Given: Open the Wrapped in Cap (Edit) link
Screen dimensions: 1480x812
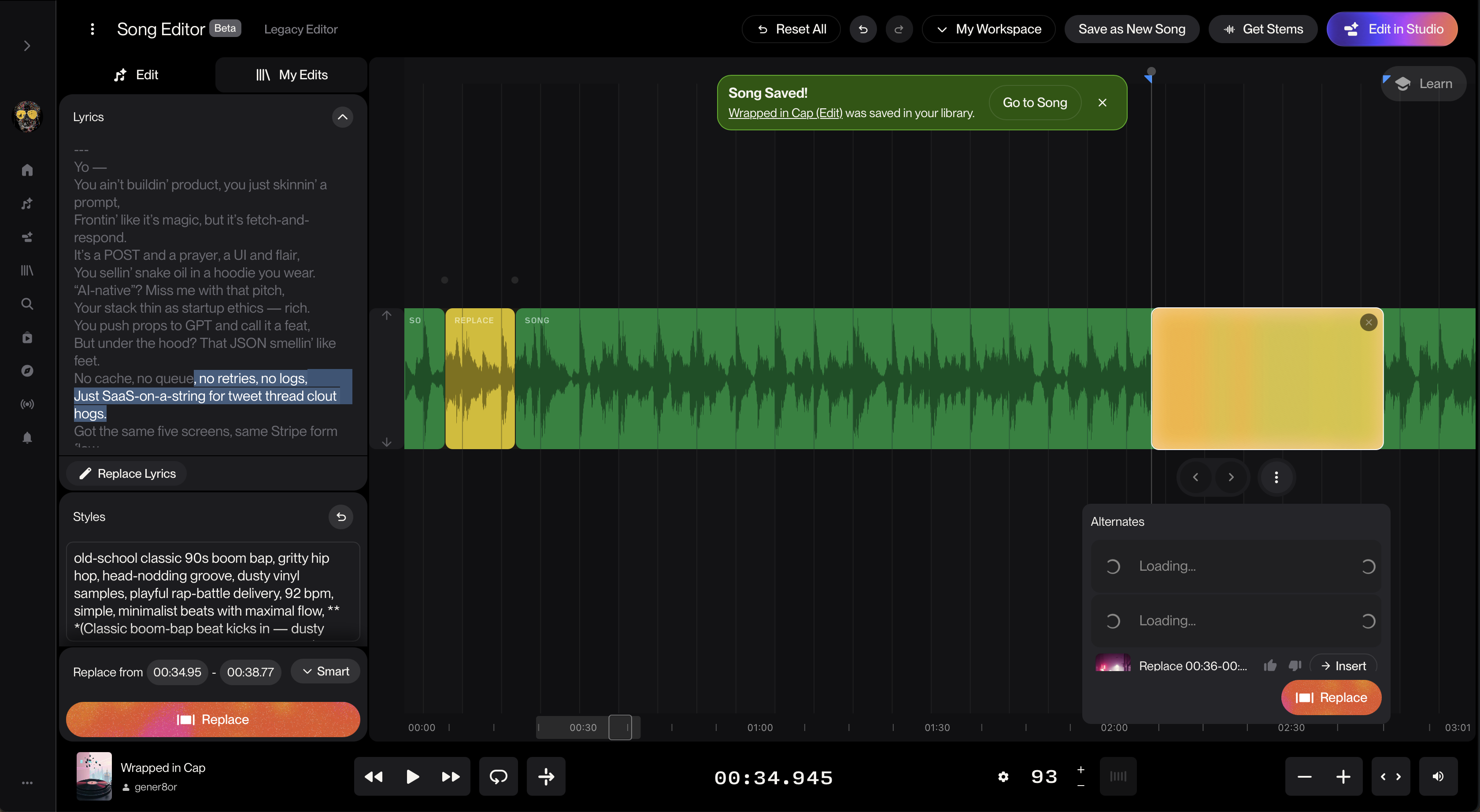Looking at the screenshot, I should point(785,113).
